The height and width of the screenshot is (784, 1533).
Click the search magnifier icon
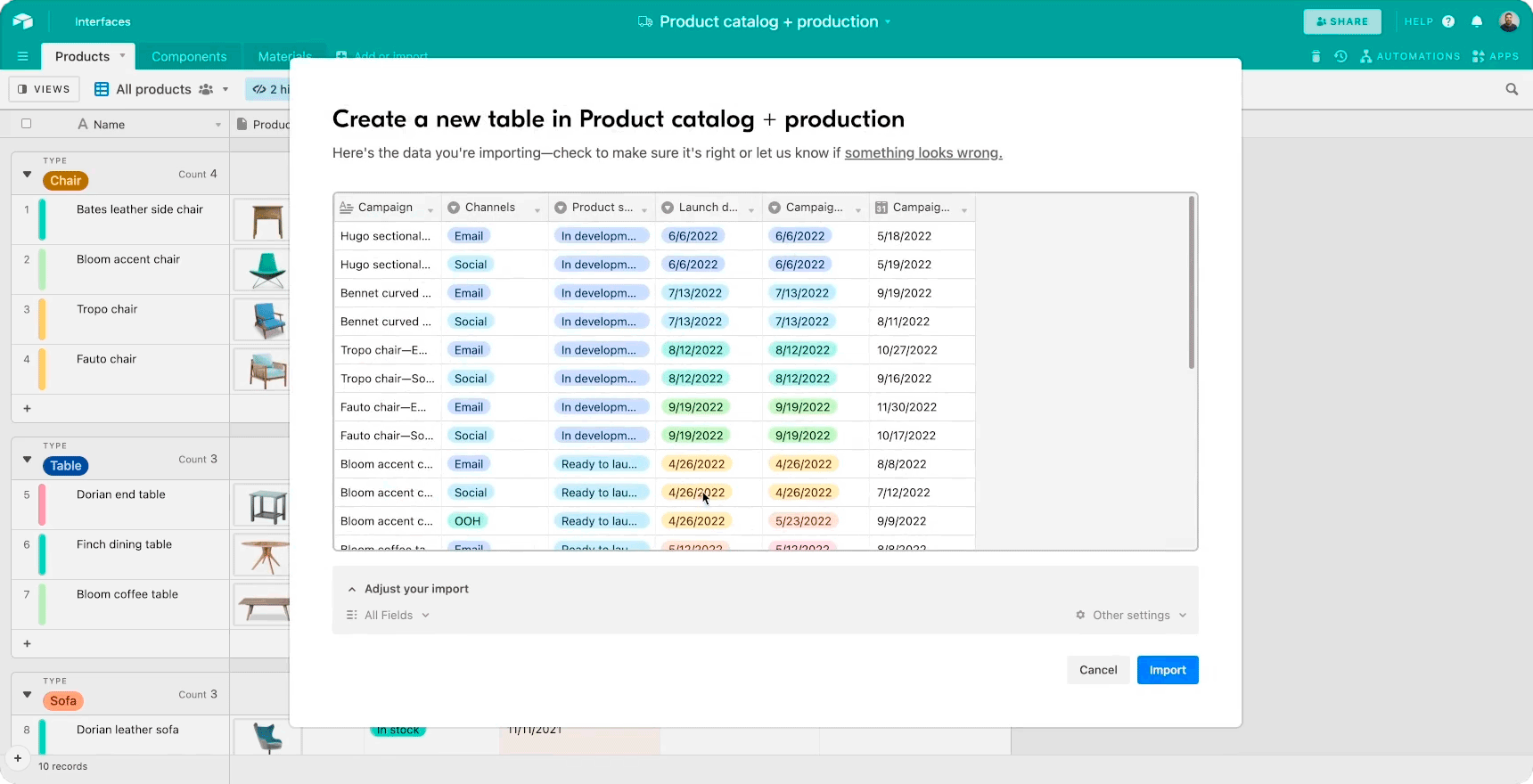[1512, 89]
